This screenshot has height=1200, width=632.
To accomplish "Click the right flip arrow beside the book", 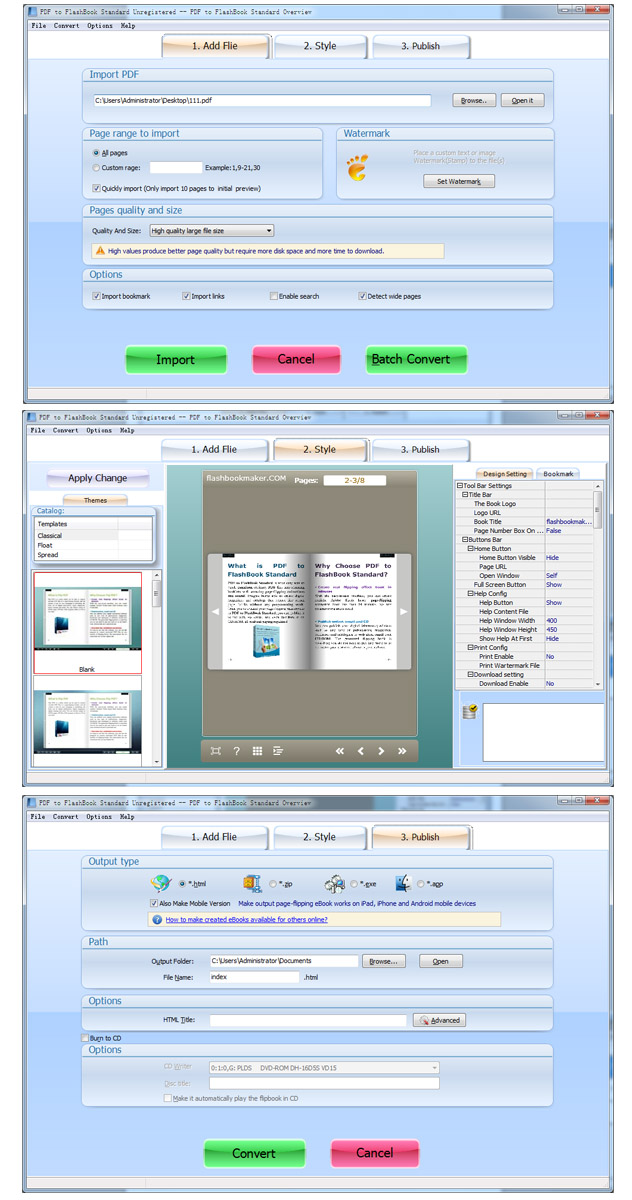I will 404,611.
